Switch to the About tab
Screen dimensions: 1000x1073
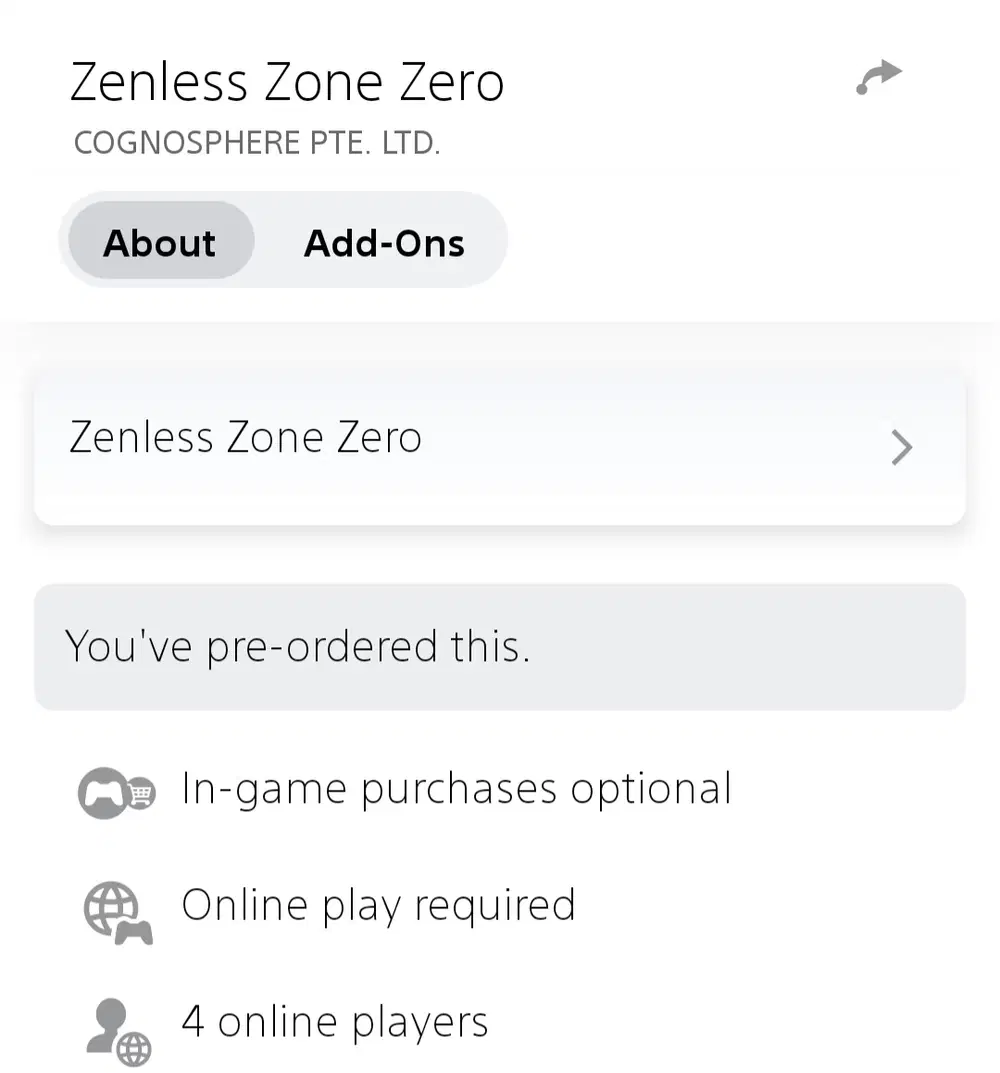point(160,243)
